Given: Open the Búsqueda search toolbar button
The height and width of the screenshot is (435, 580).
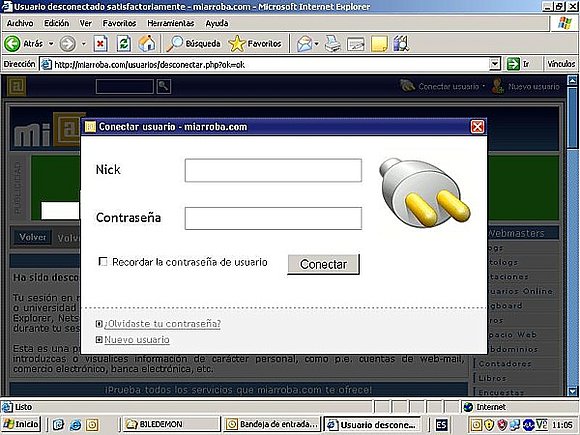Looking at the screenshot, I should click(x=193, y=44).
